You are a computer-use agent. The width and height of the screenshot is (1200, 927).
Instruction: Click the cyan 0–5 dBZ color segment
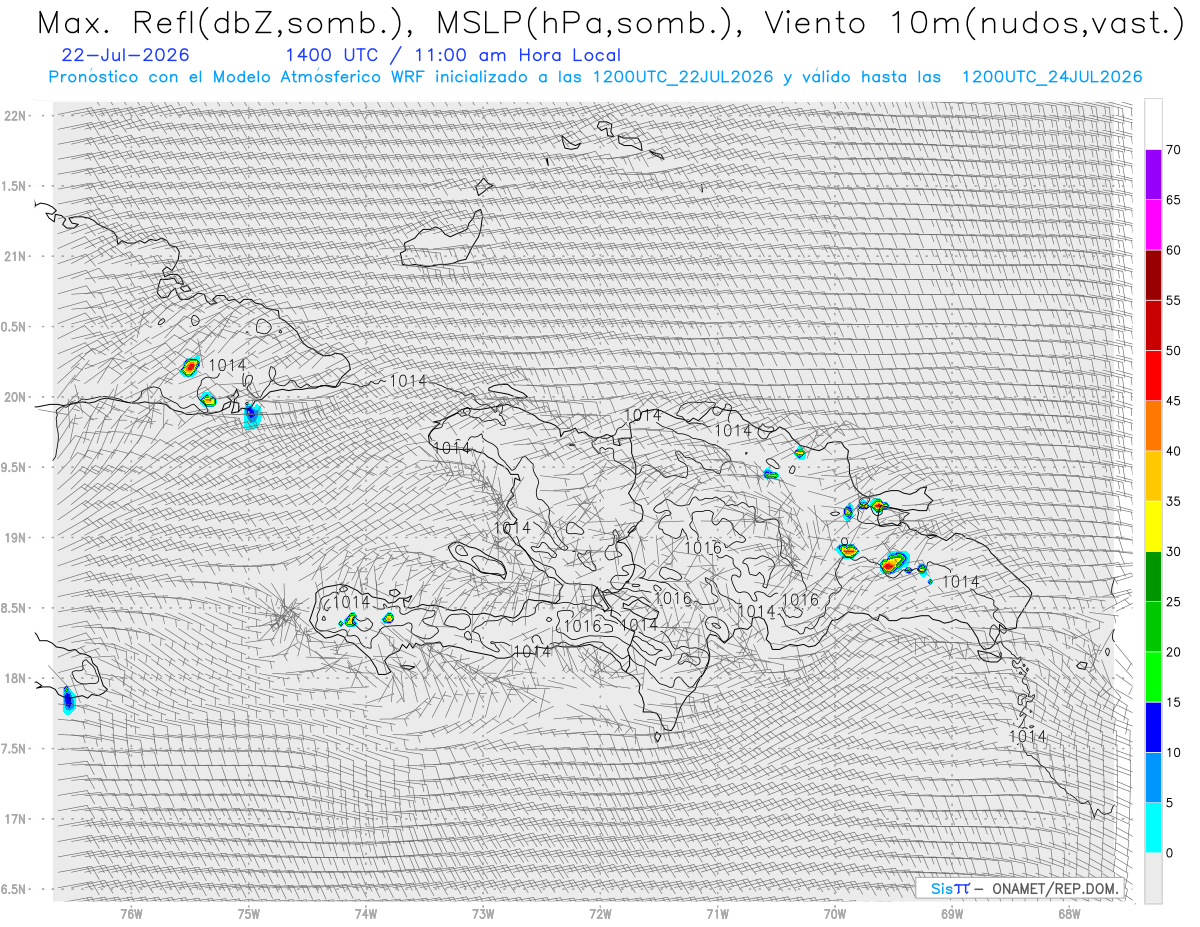tap(1153, 827)
